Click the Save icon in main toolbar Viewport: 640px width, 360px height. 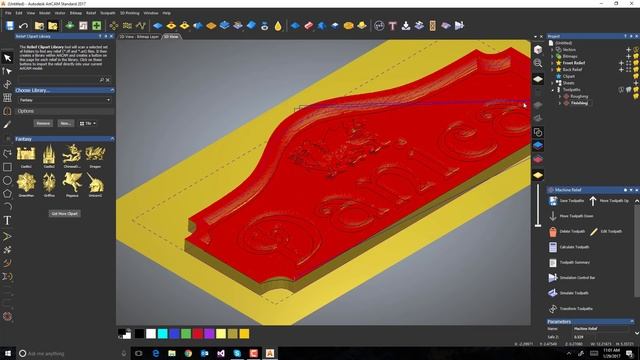click(x=10, y=26)
